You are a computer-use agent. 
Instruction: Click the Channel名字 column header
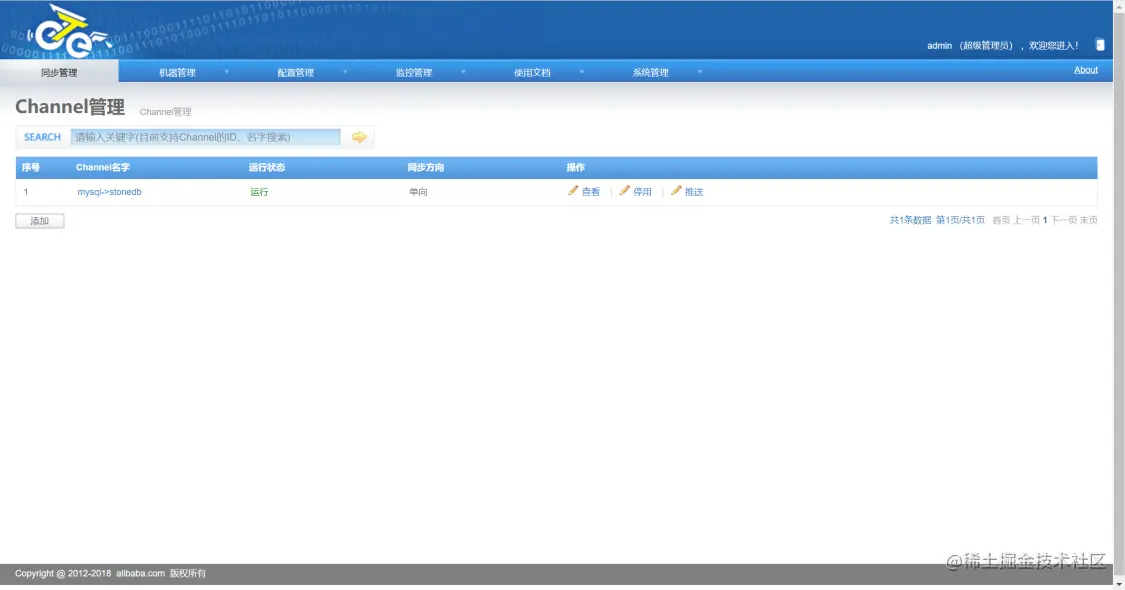(x=103, y=167)
